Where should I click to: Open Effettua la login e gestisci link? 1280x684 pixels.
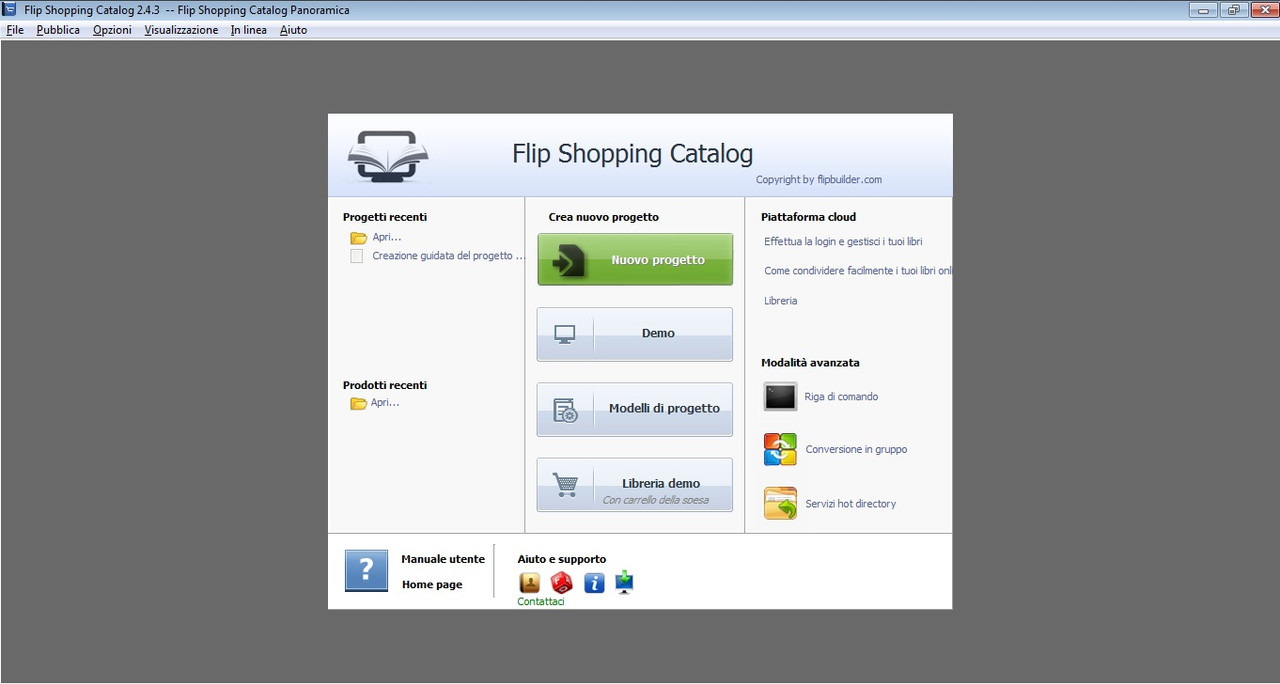pyautogui.click(x=843, y=242)
